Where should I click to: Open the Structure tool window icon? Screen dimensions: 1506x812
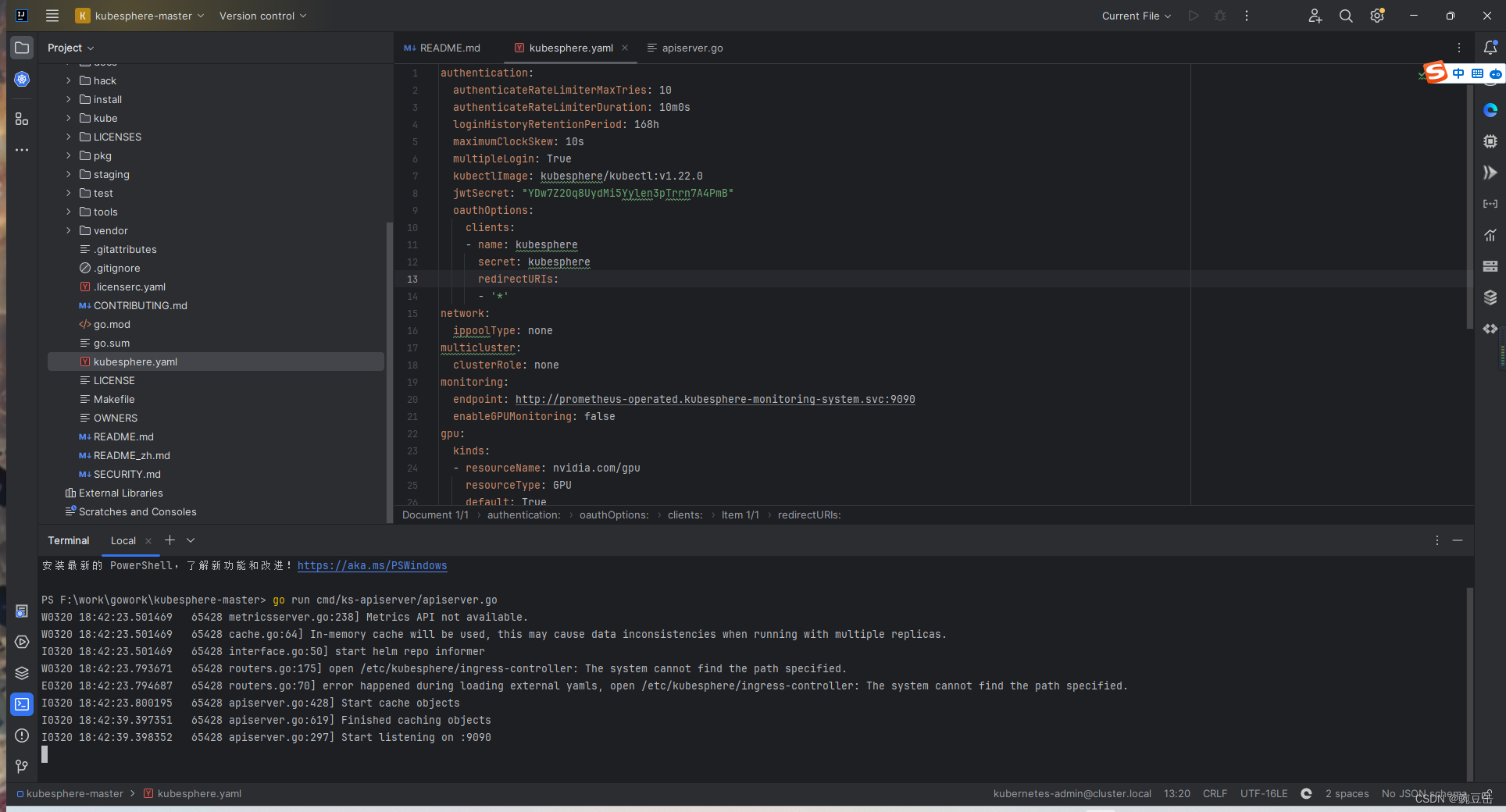point(22,119)
